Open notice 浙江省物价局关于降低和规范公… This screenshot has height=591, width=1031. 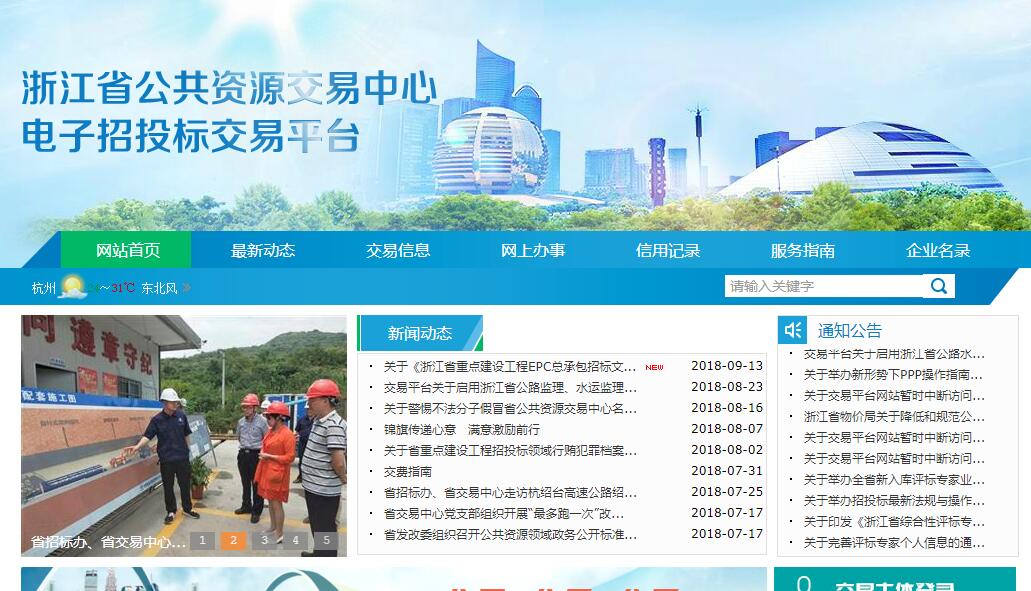point(894,417)
